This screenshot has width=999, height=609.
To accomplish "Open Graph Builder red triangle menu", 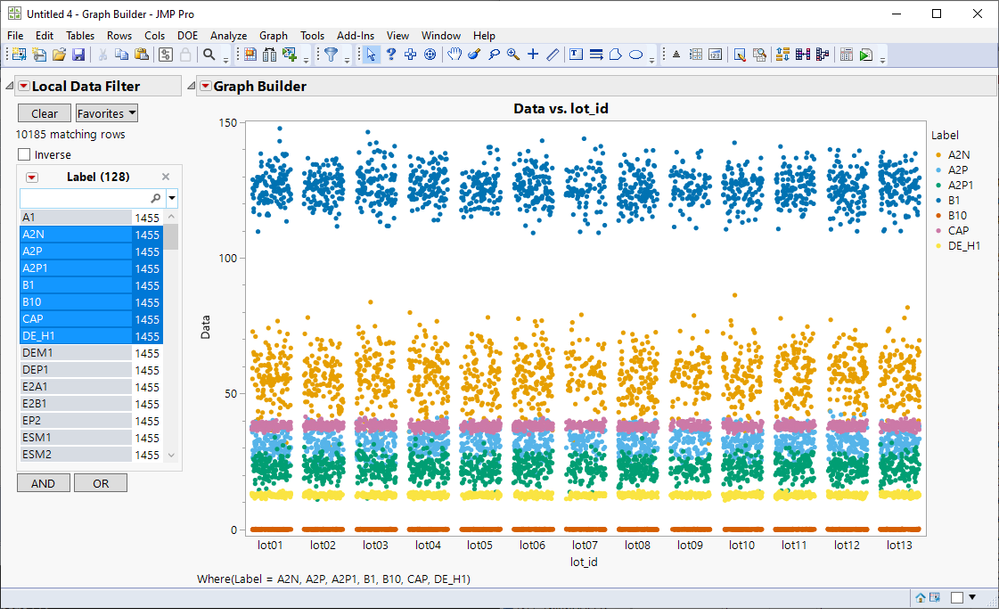I will pos(205,87).
